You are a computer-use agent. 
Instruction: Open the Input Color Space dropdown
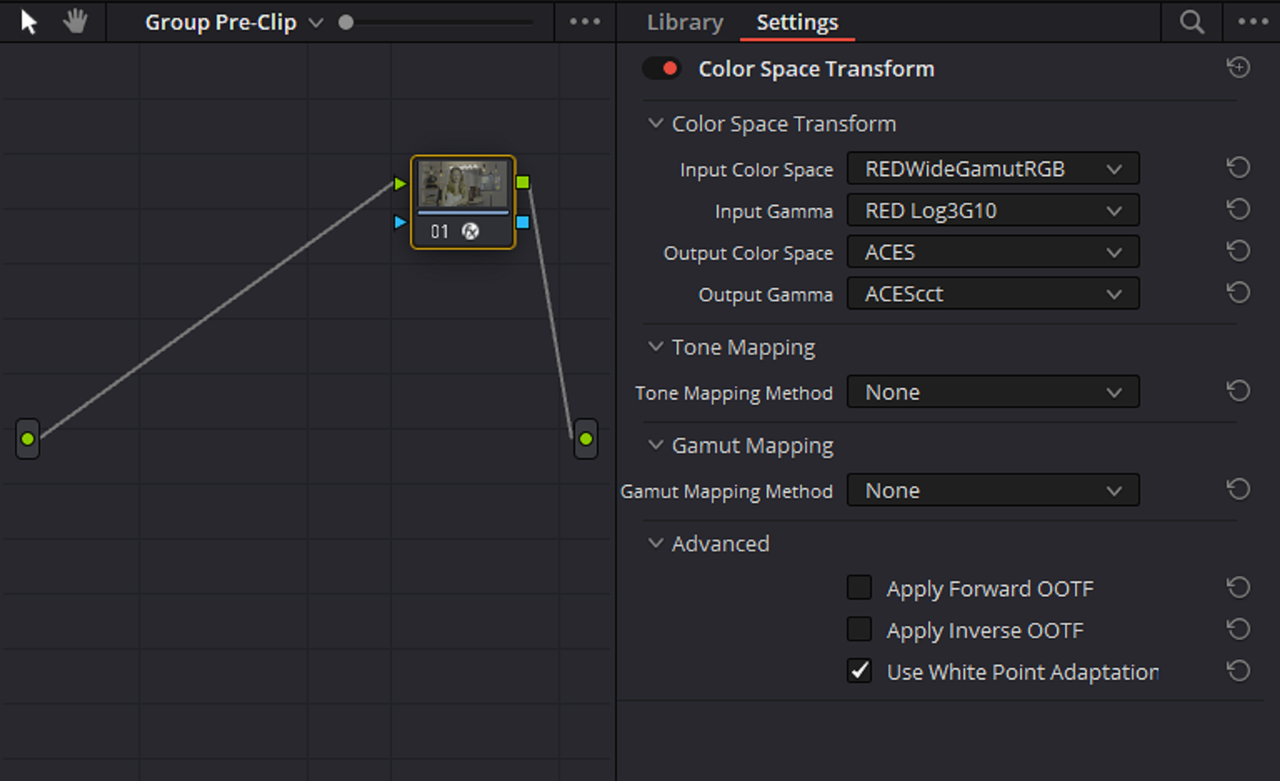coord(993,169)
